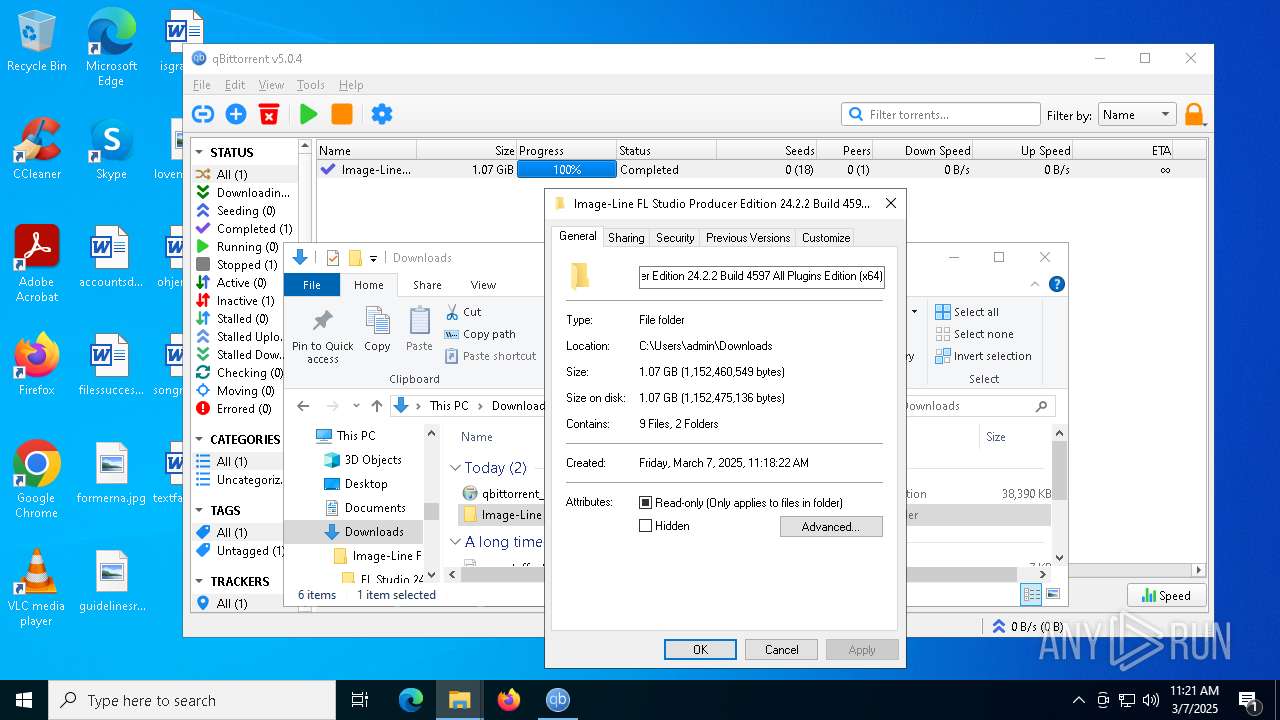The width and height of the screenshot is (1280, 720).
Task: Click the Add torrent file plus icon
Action: click(236, 114)
